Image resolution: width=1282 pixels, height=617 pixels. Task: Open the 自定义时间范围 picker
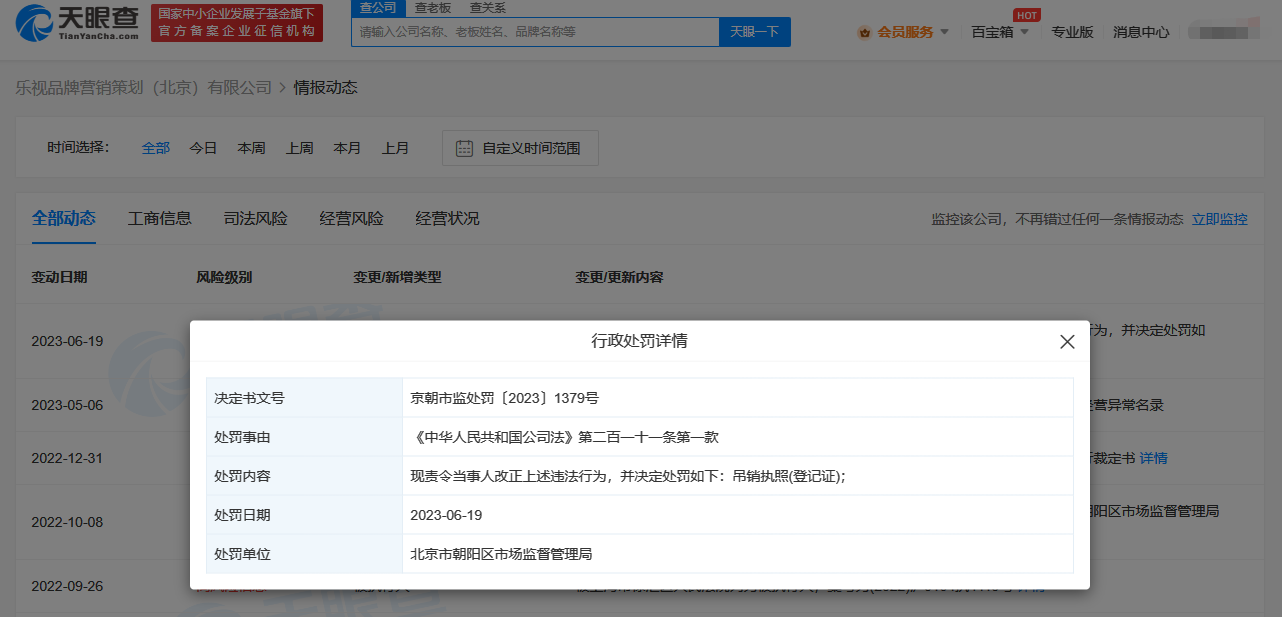[520, 148]
